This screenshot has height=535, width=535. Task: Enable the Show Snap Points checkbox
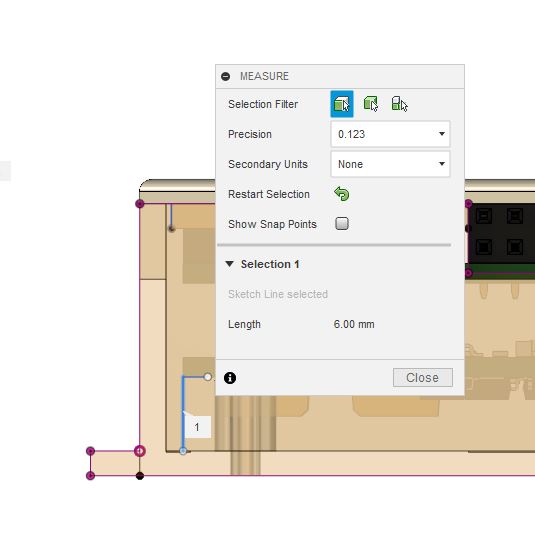342,224
